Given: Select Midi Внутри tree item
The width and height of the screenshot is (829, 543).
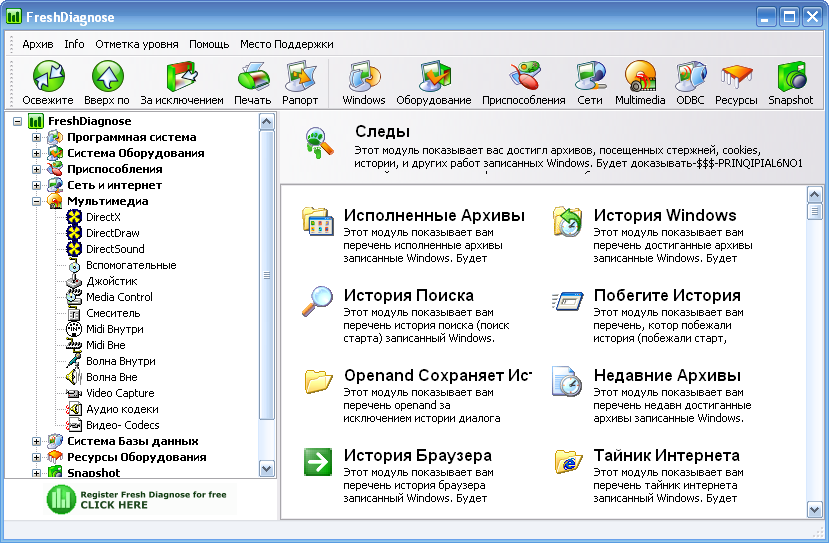Looking at the screenshot, I should (x=115, y=329).
